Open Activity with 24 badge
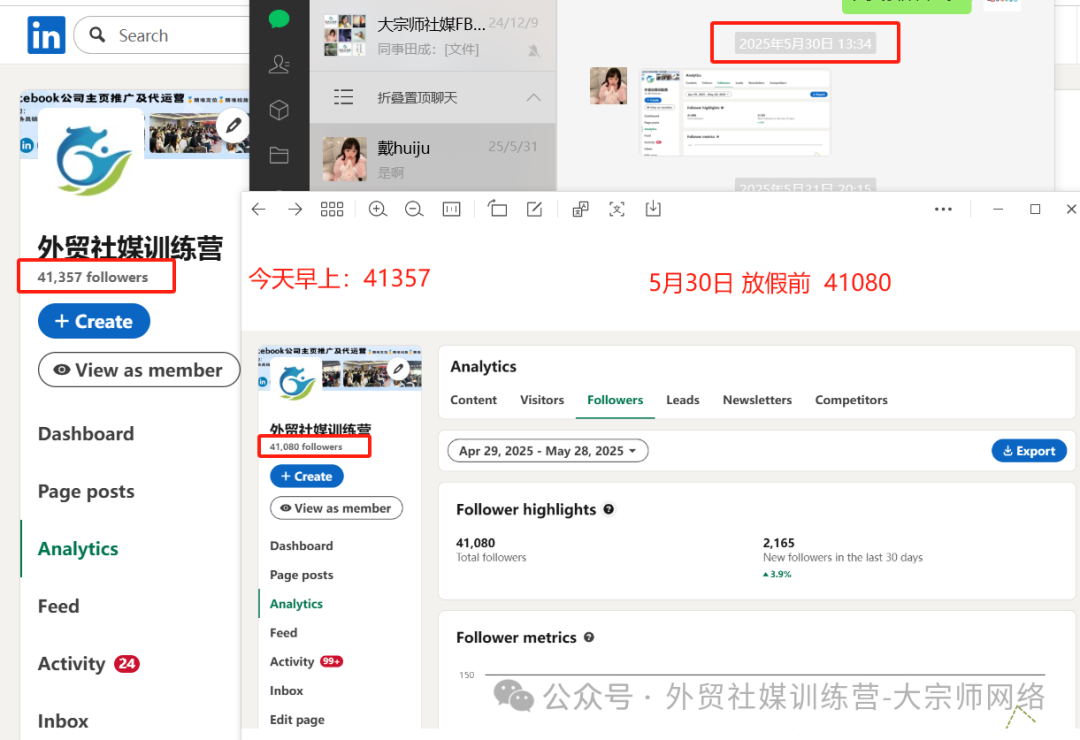Image resolution: width=1080 pixels, height=740 pixels. tap(88, 664)
